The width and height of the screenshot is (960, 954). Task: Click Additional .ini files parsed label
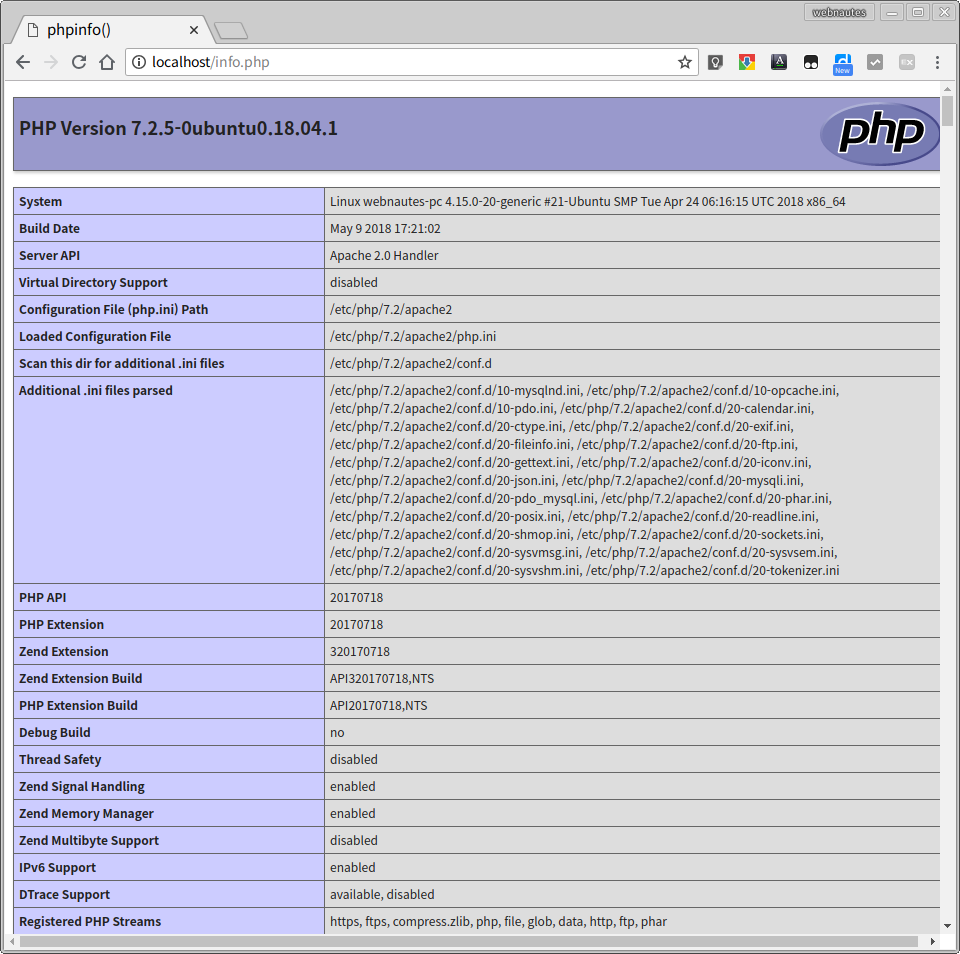click(x=96, y=390)
